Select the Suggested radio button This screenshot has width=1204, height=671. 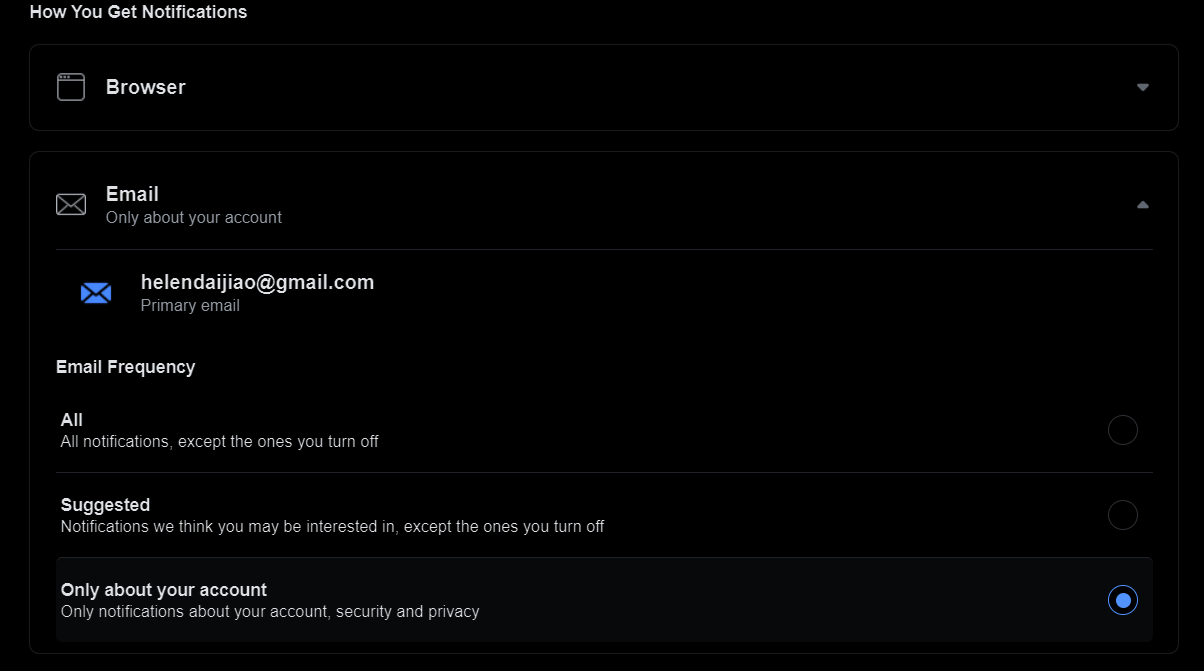tap(1123, 515)
